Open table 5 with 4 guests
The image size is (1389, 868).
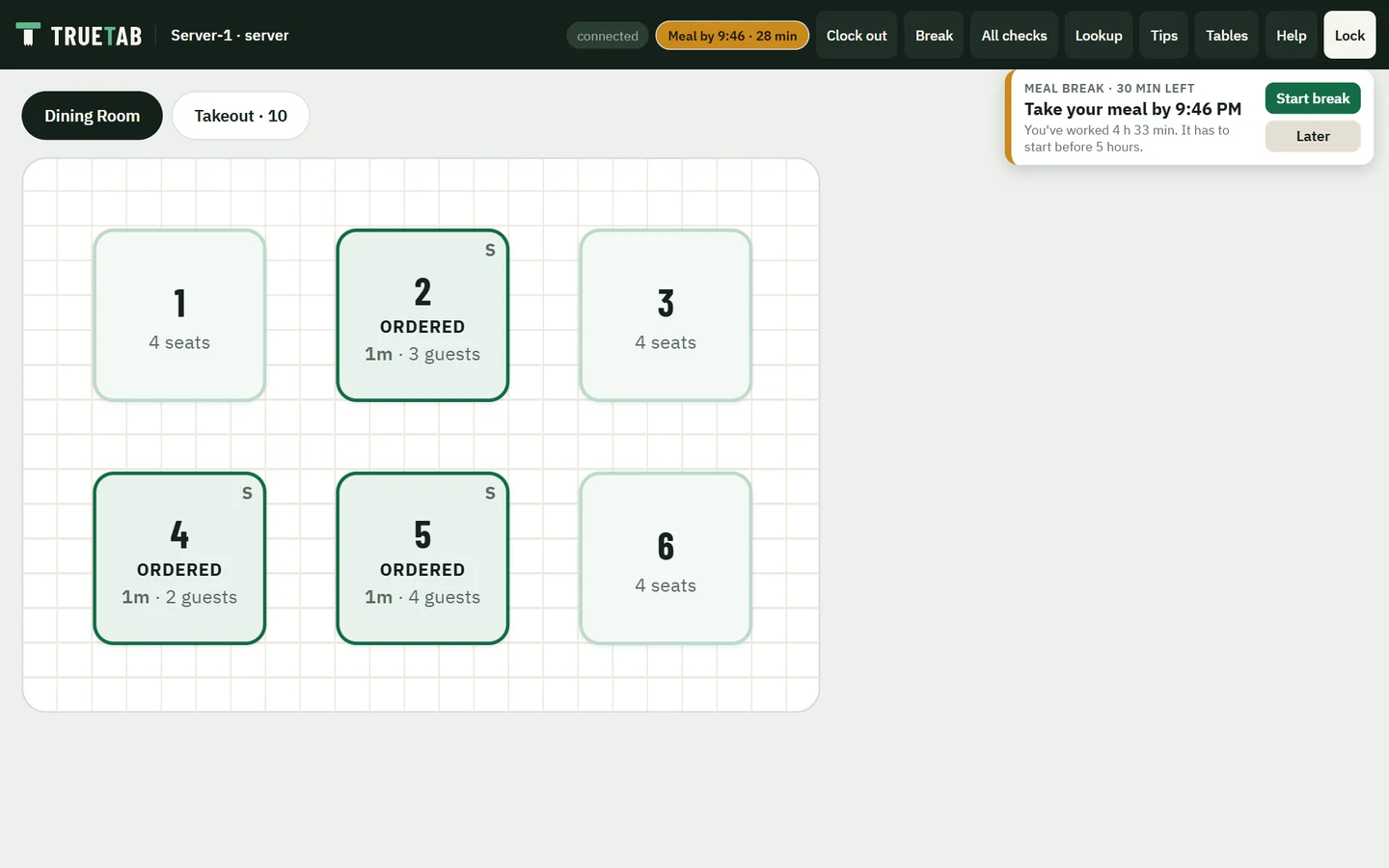click(422, 558)
